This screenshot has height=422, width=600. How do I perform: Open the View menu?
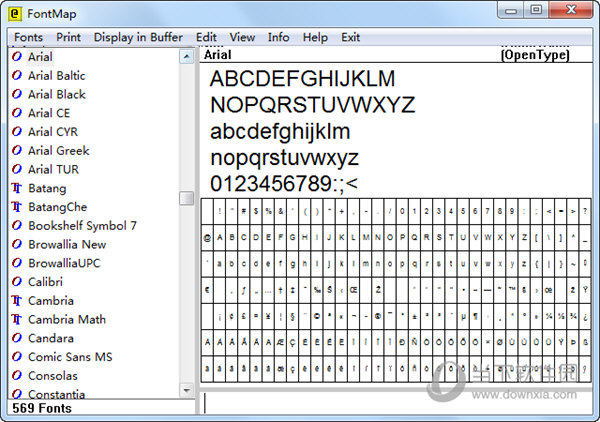(x=242, y=37)
